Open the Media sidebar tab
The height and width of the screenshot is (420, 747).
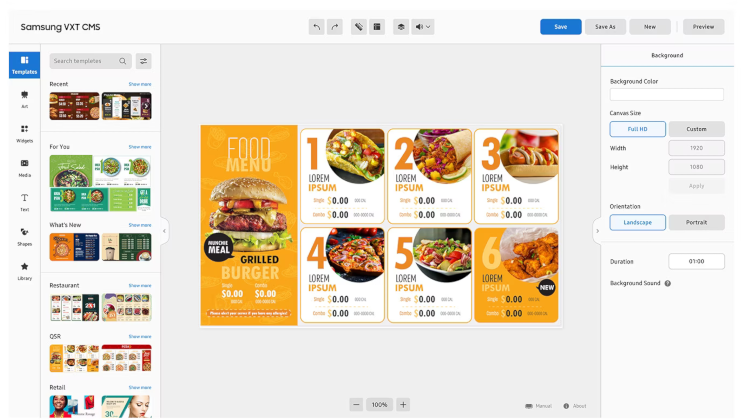pyautogui.click(x=24, y=168)
